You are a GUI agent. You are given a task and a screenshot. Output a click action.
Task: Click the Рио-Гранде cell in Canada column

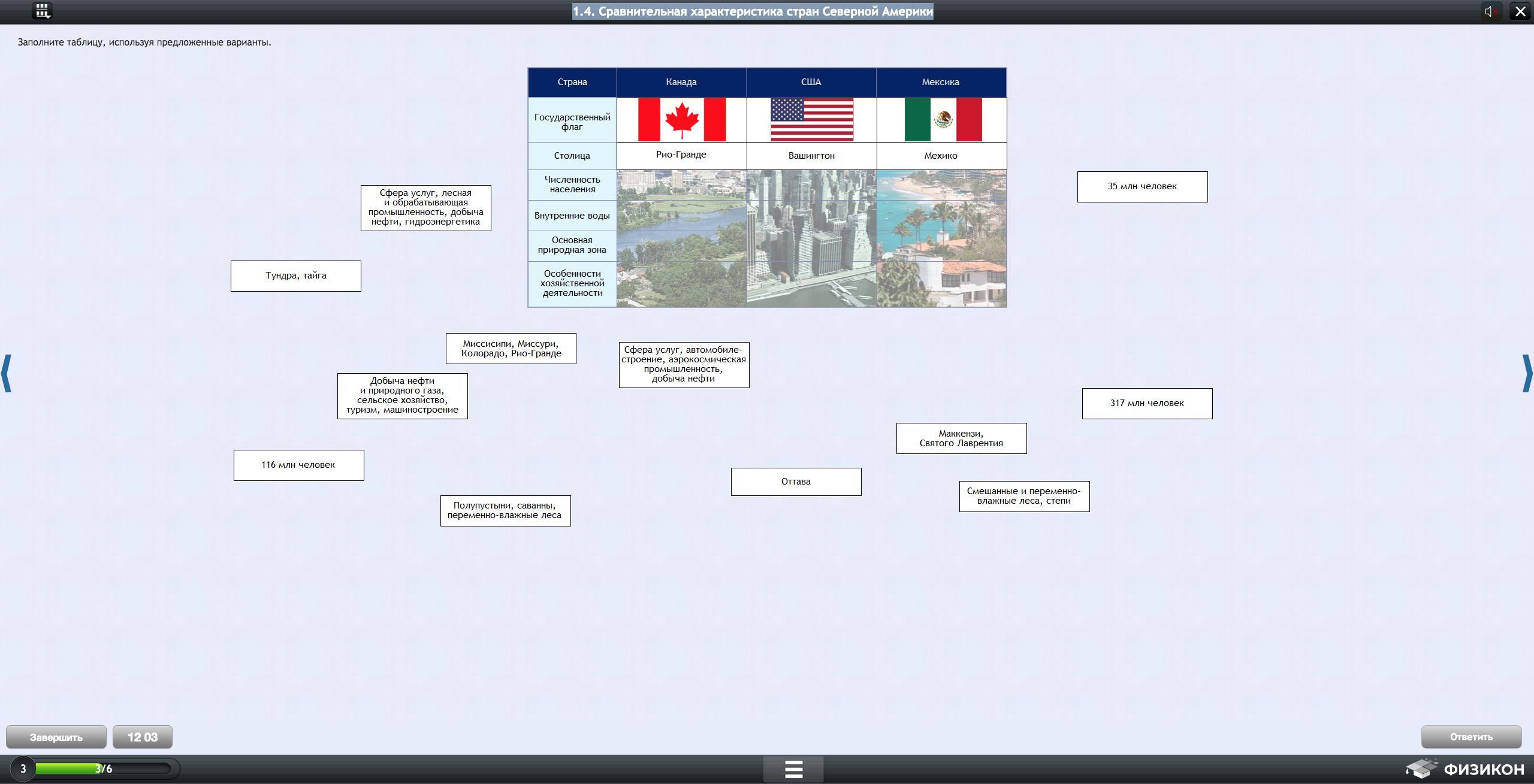tap(681, 155)
